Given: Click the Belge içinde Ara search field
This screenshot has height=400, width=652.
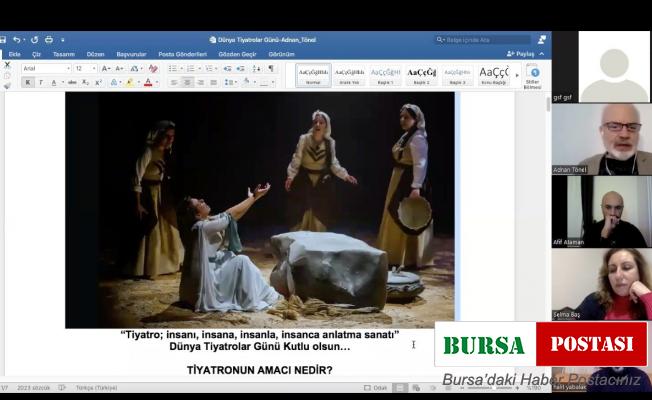Looking at the screenshot, I should pos(483,40).
